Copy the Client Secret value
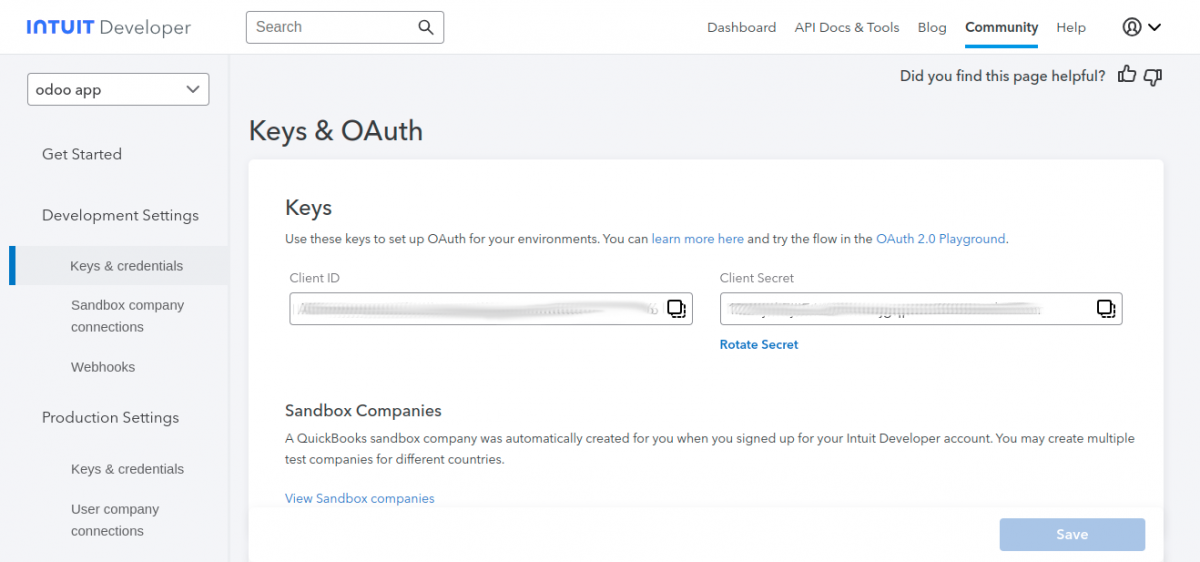The height and width of the screenshot is (562, 1200). point(1106,309)
